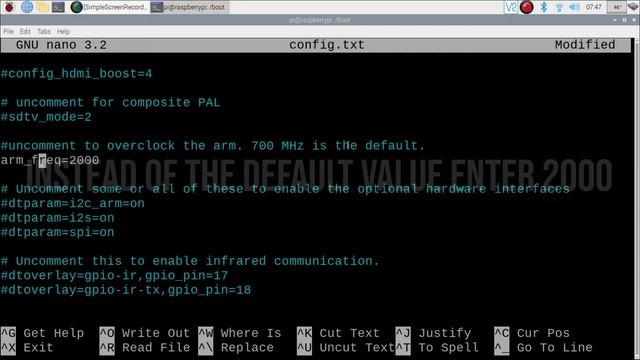Place cursor on arm_freq=2000 line
Viewport: 640px width, 360px height.
(50, 160)
